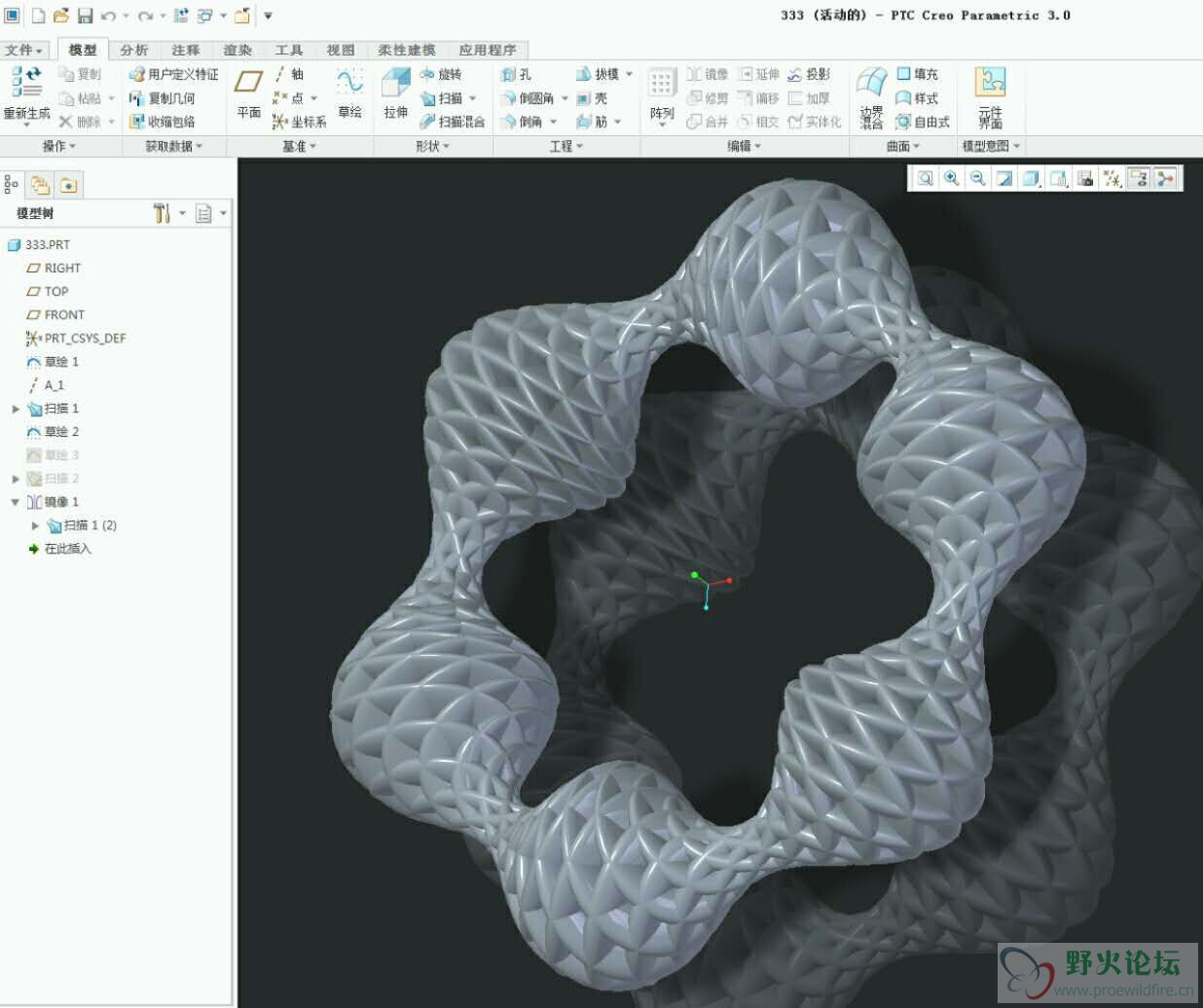Expand the 获取数据 (Get Data) group
Viewport: 1203px width, 1008px height.
(174, 146)
